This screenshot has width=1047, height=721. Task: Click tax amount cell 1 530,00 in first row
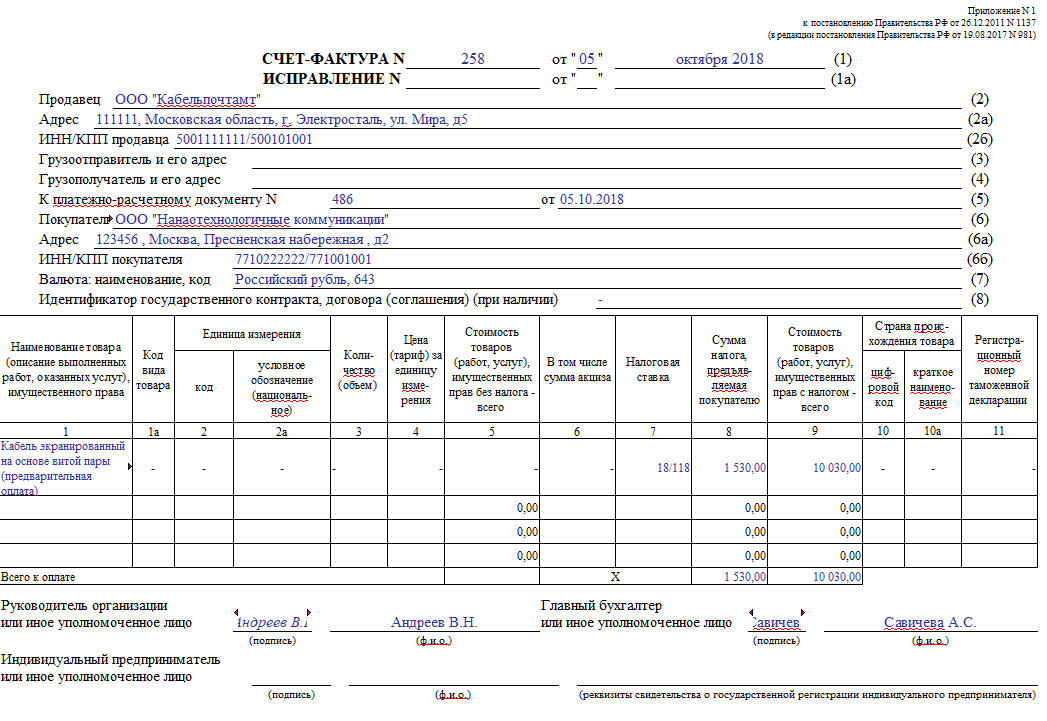pos(730,467)
